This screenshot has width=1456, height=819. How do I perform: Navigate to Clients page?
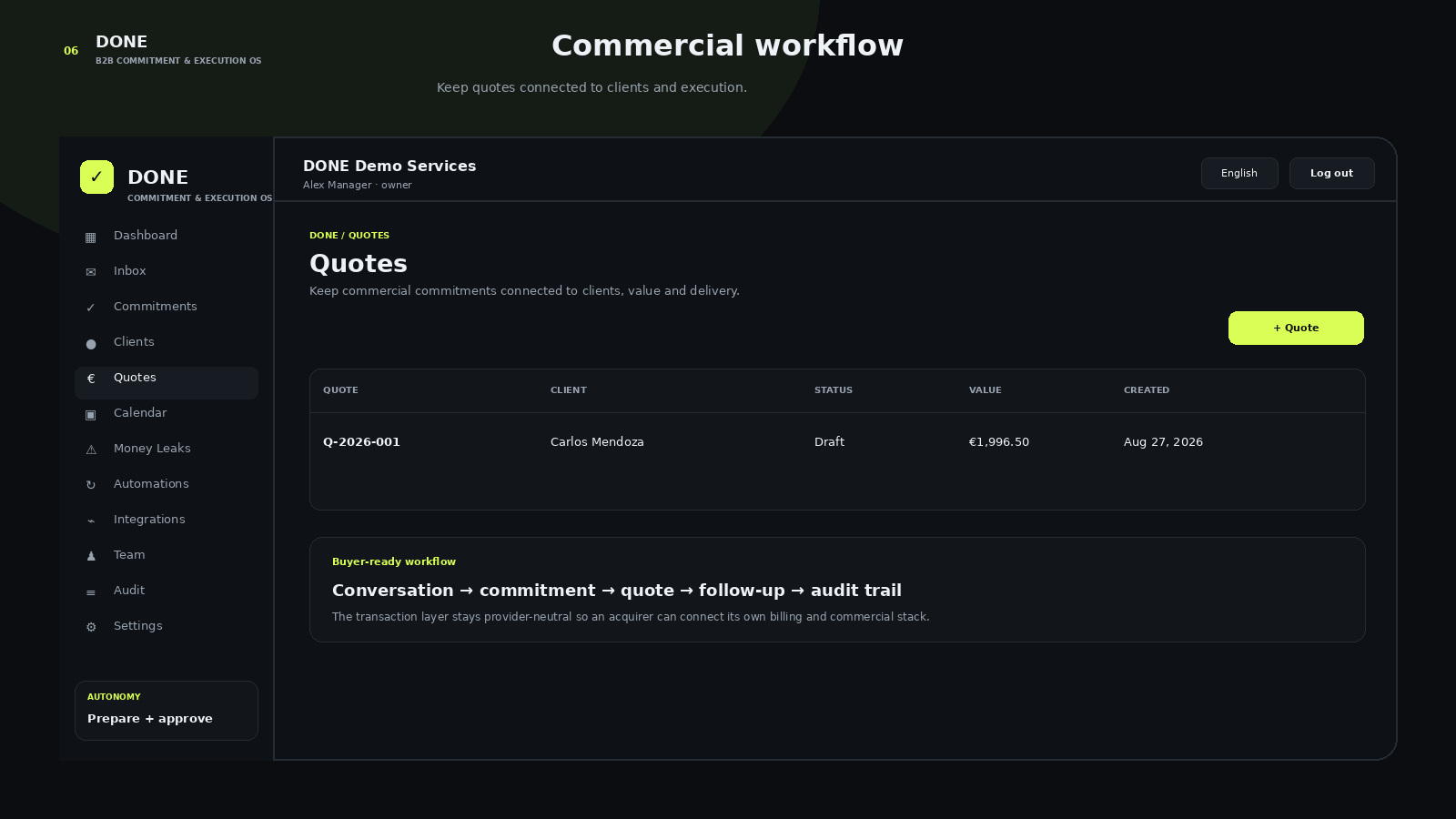(x=167, y=342)
